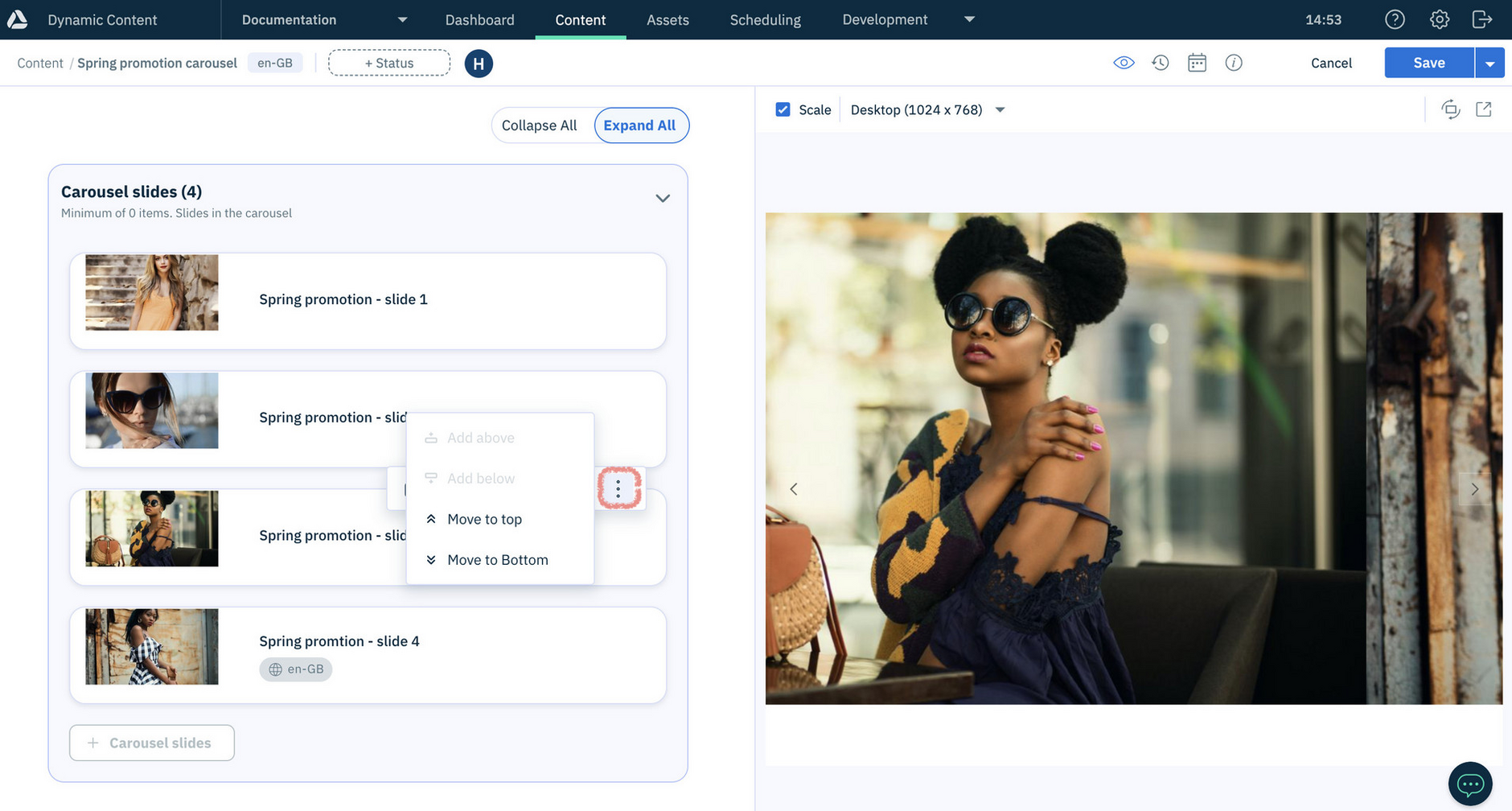This screenshot has width=1512, height=811.
Task: Open the settings gear icon
Action: (x=1439, y=19)
